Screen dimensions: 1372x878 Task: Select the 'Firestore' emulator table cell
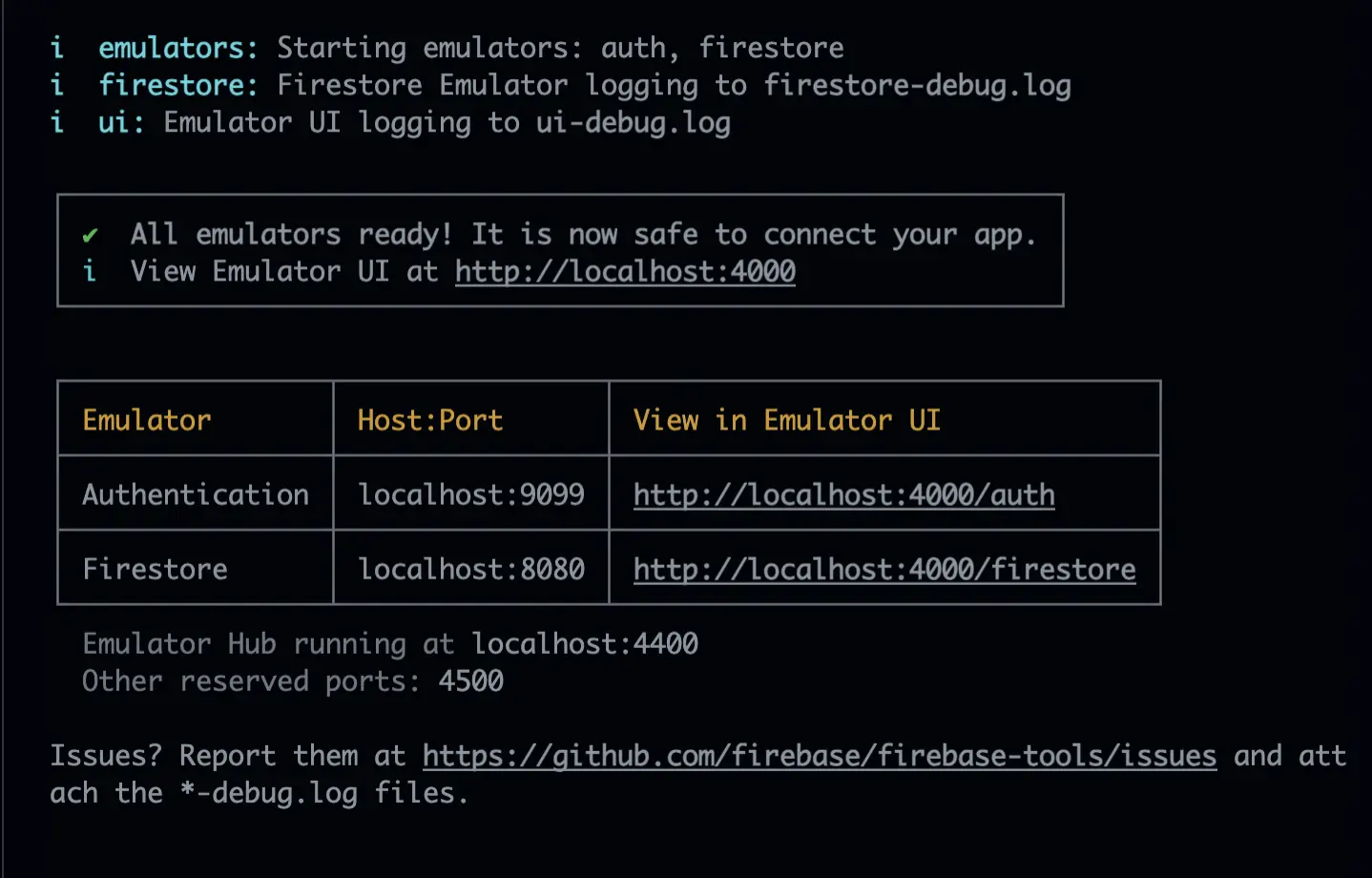[x=155, y=569]
